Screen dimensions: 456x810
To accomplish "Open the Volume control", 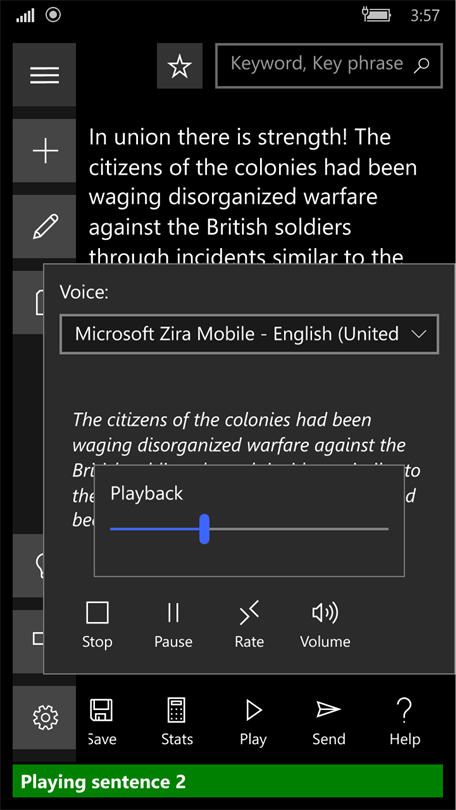I will pyautogui.click(x=325, y=625).
